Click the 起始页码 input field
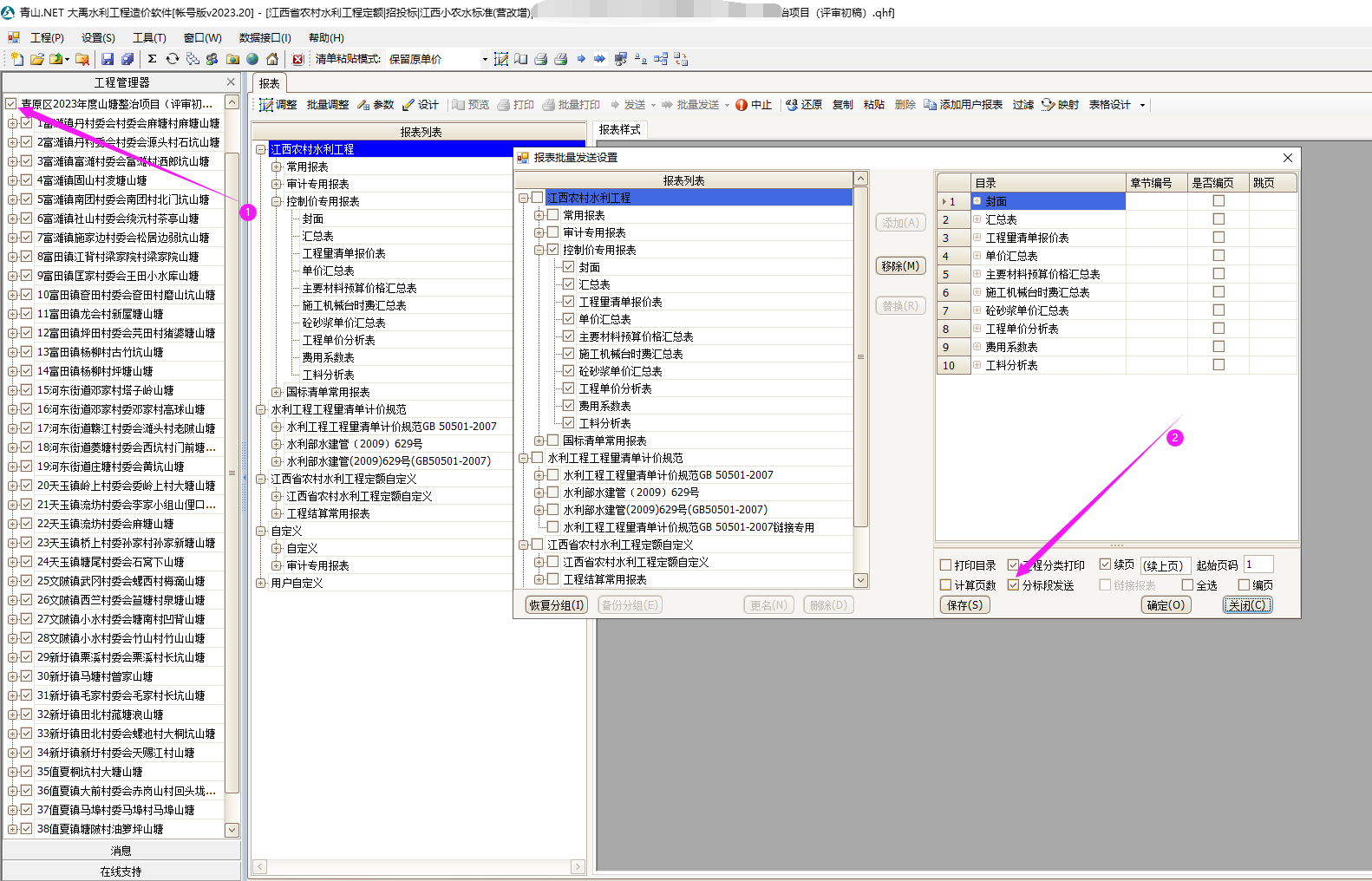1372x881 pixels. pos(1258,564)
